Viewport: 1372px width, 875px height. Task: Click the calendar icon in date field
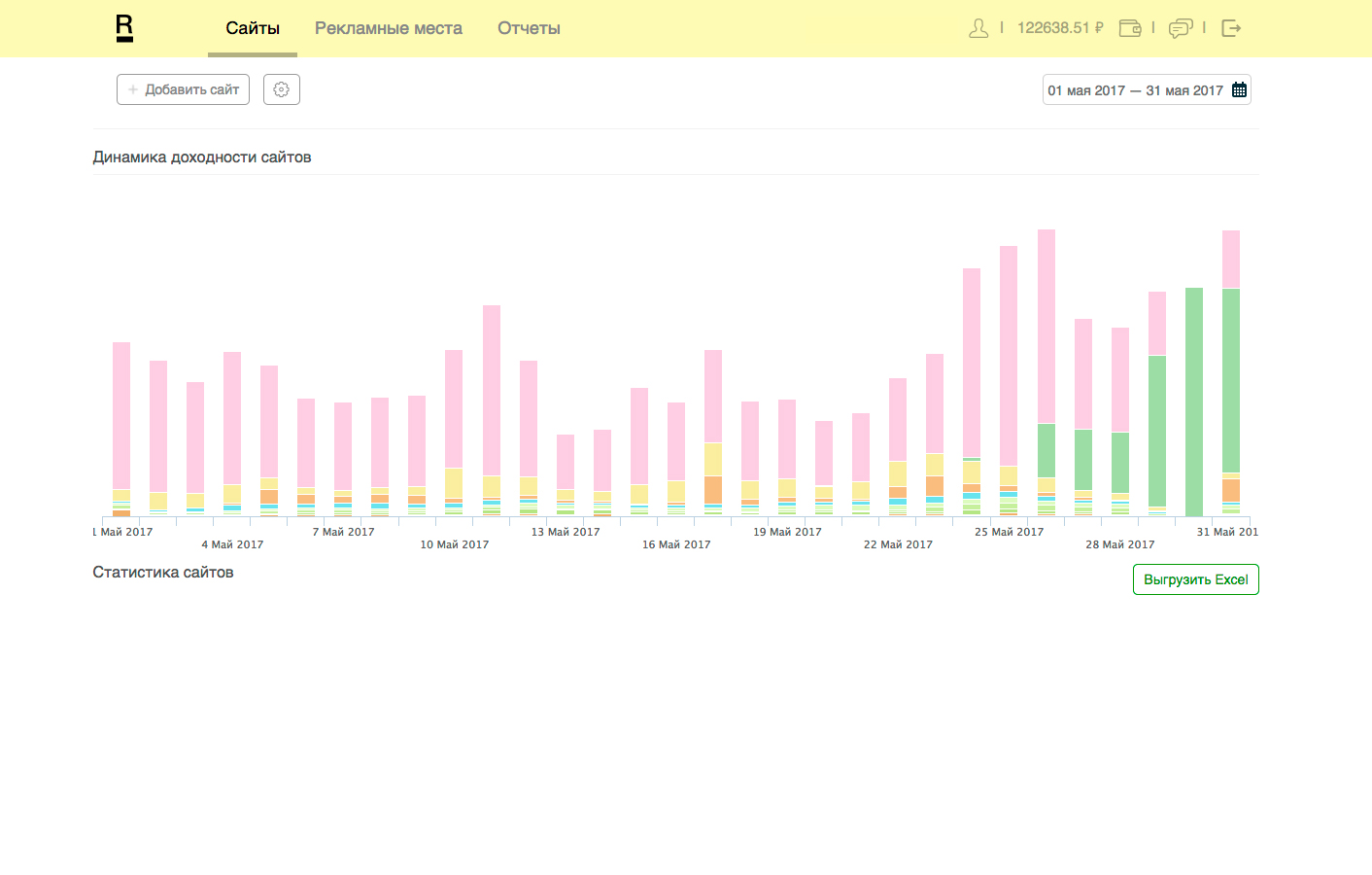[1239, 89]
